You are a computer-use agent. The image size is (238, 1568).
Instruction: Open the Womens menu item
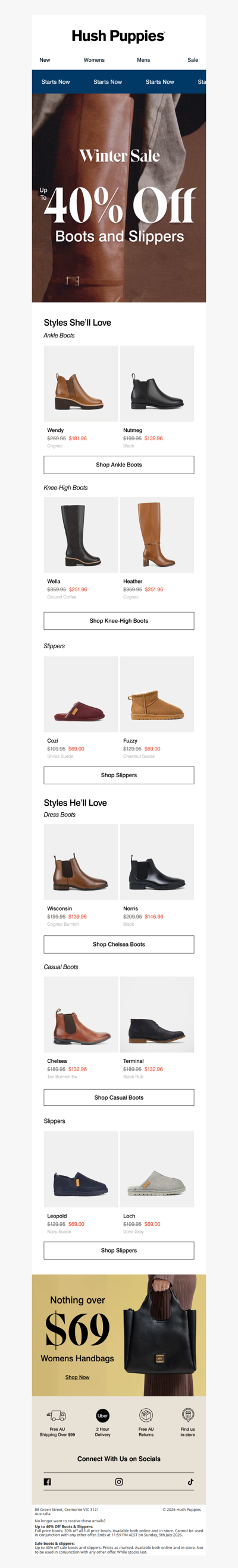94,59
